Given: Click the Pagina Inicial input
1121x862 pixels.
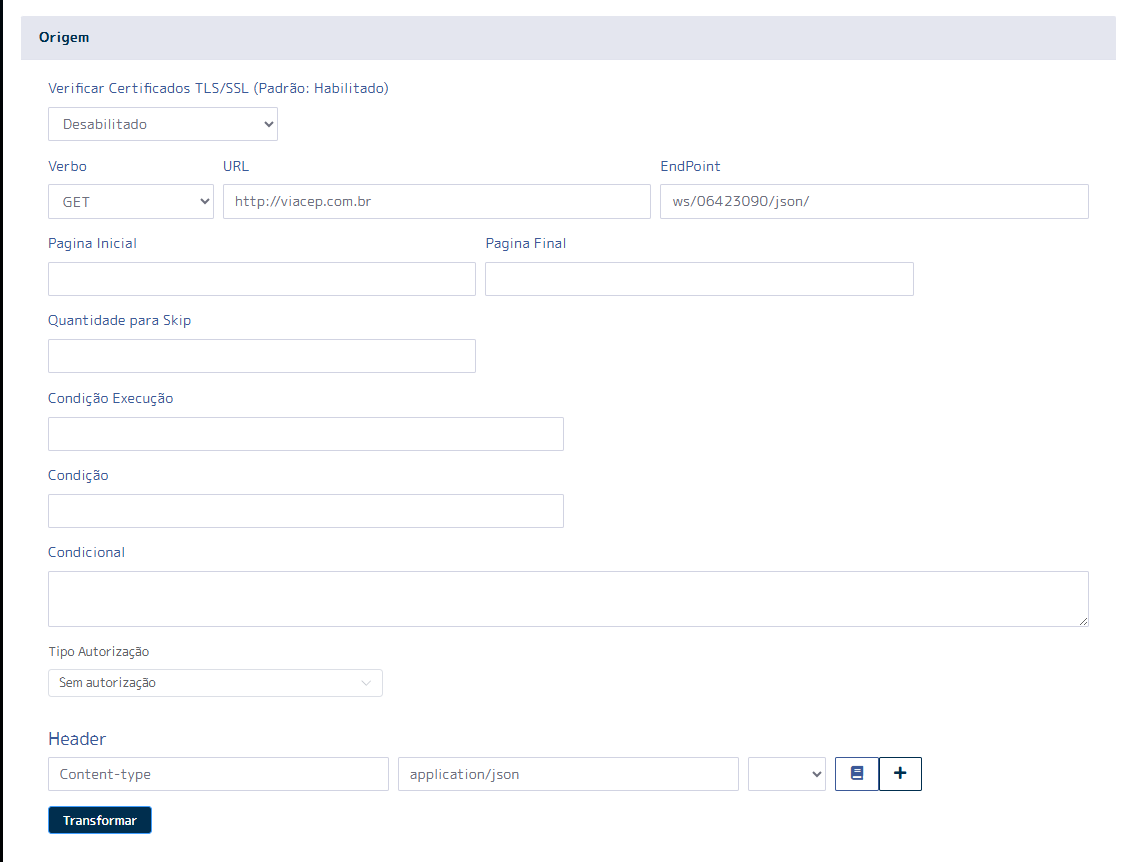Looking at the screenshot, I should click(262, 279).
